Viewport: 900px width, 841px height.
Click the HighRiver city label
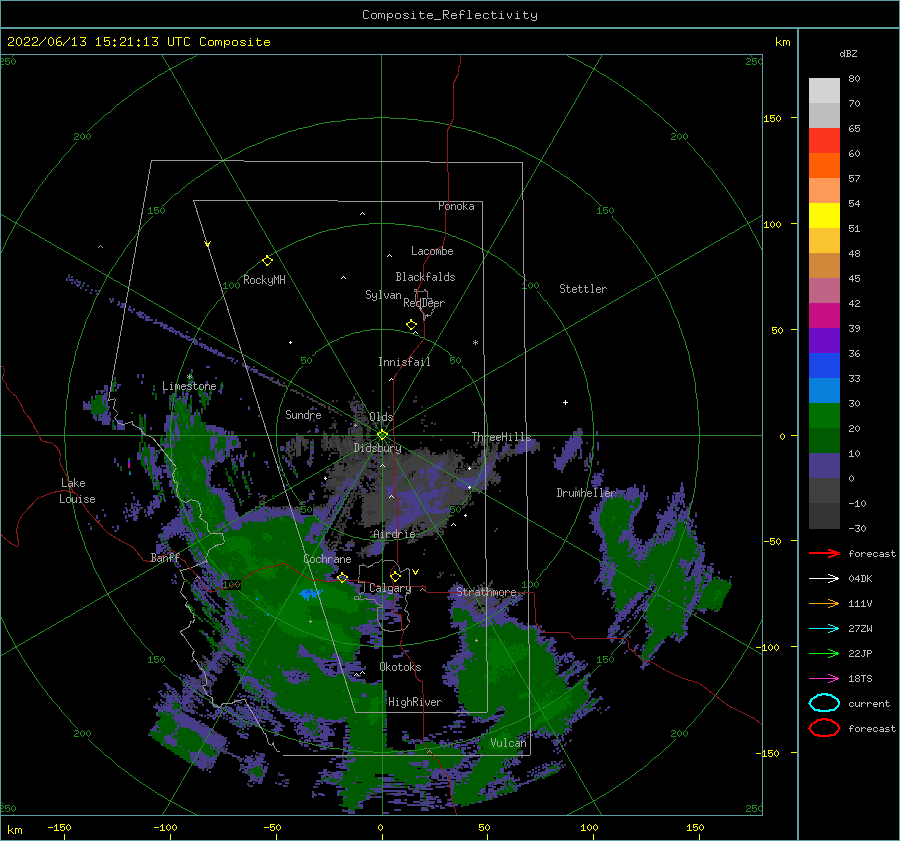[x=415, y=702]
